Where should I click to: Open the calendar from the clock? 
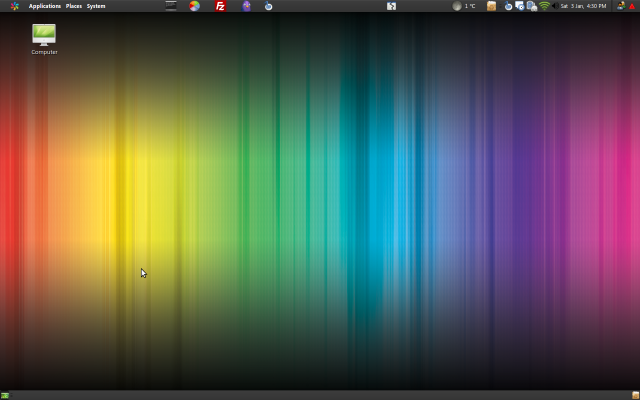584,6
